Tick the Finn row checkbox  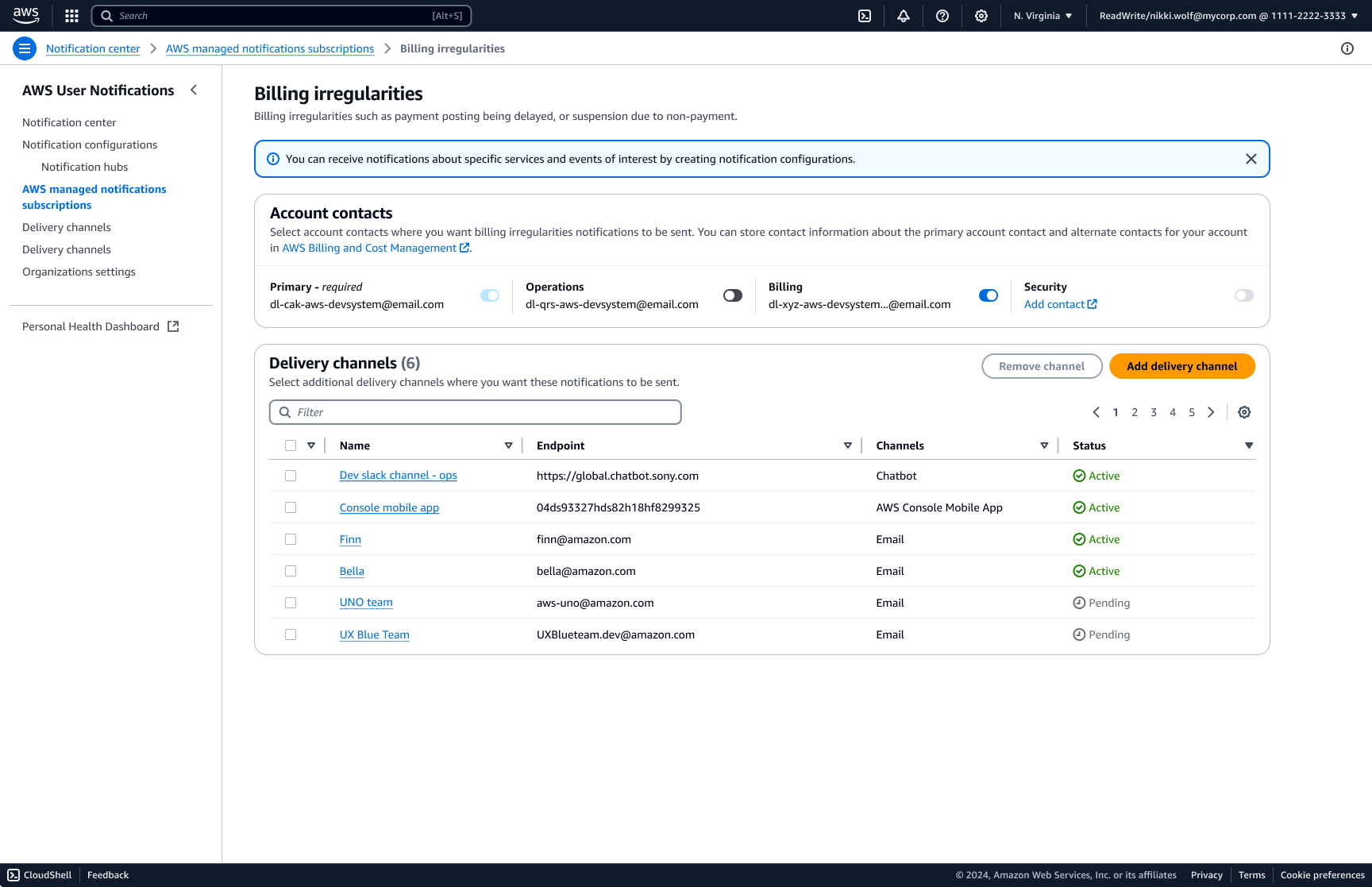point(291,539)
